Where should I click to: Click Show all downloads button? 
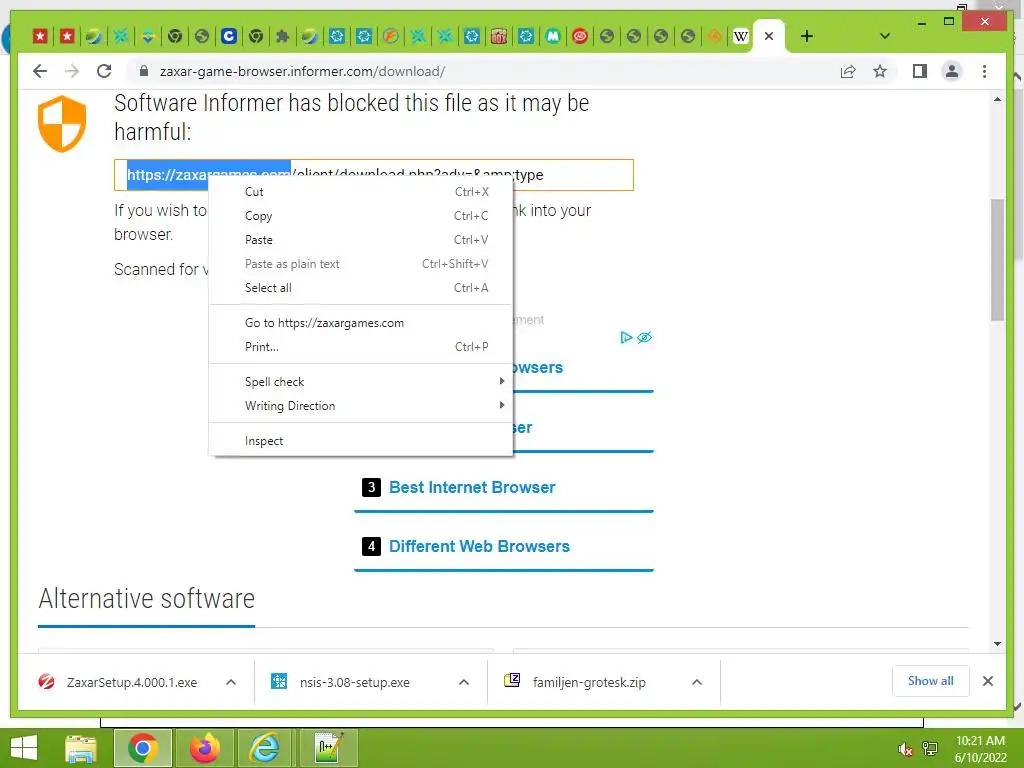tap(931, 681)
